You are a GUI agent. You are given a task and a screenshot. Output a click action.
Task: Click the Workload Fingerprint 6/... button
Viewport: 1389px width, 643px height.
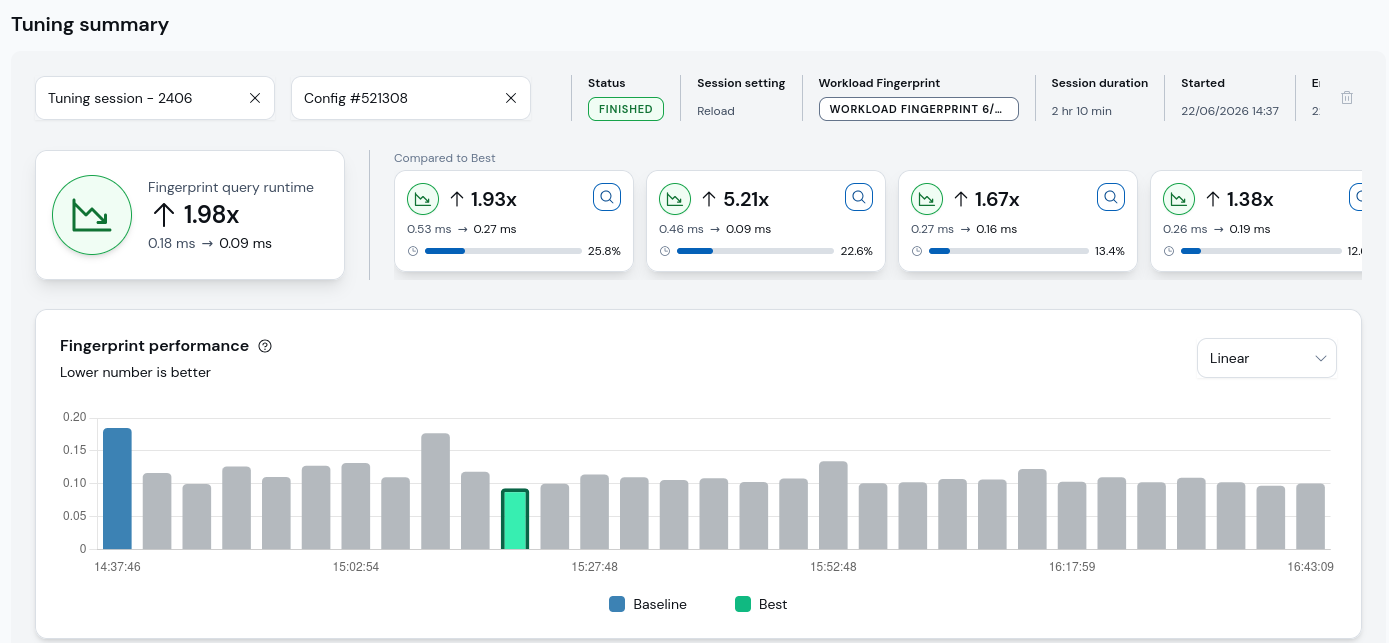pyautogui.click(x=919, y=109)
